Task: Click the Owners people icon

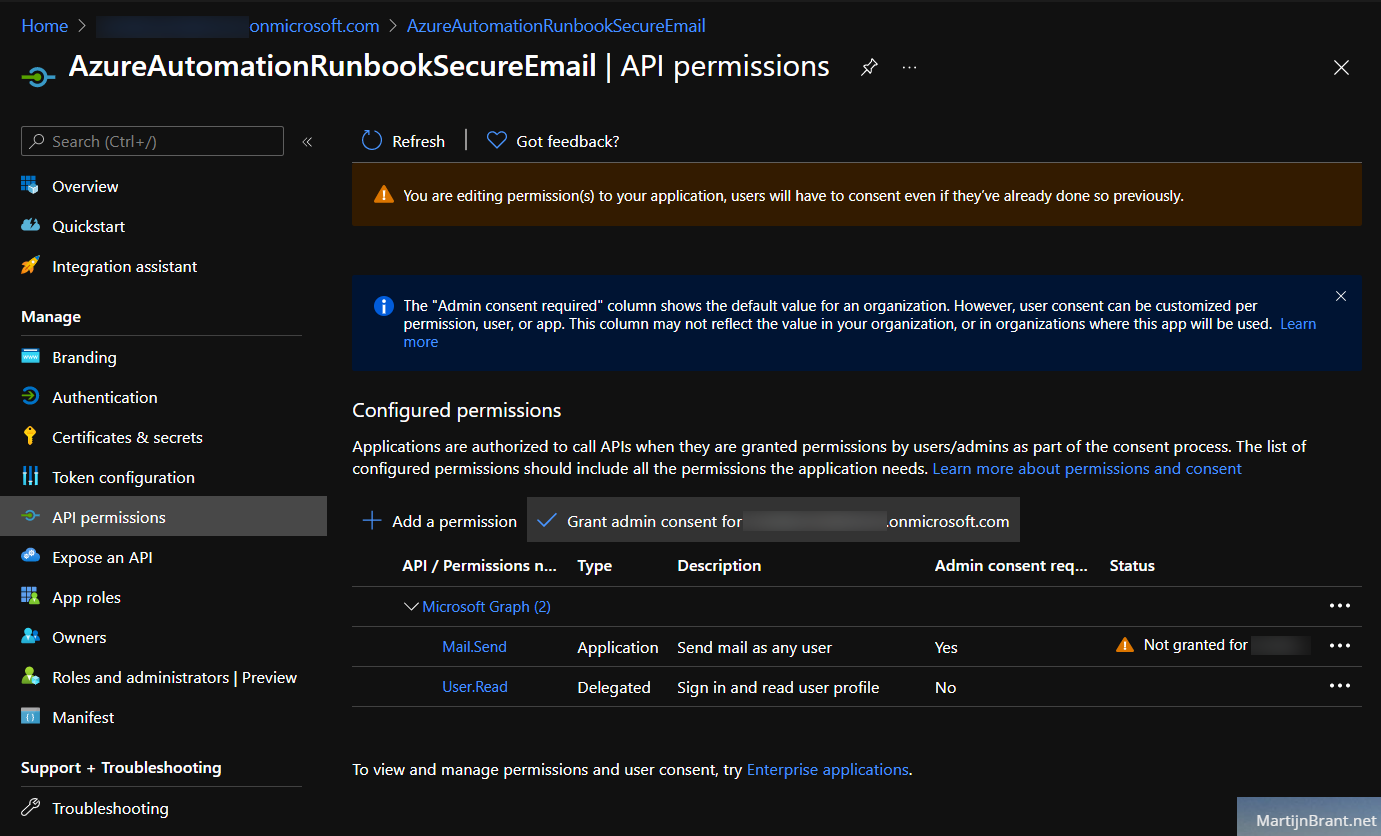Action: 30,637
